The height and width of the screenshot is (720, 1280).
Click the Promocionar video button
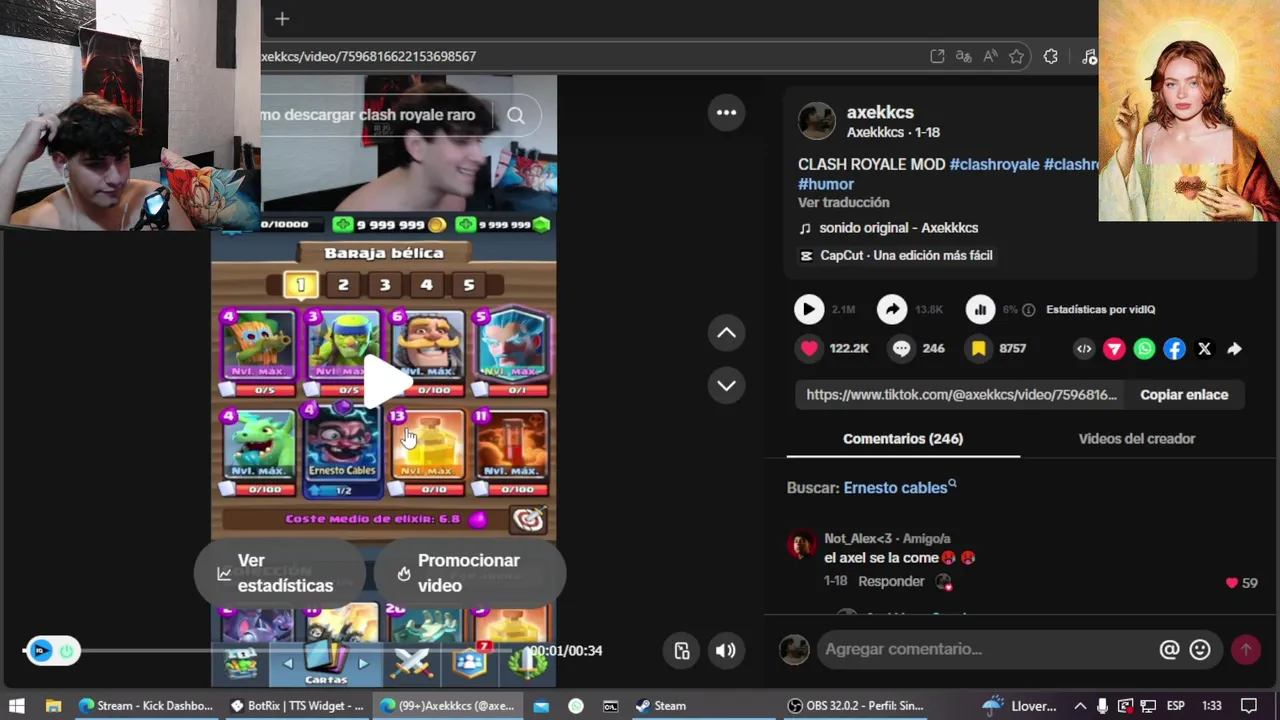pyautogui.click(x=468, y=573)
